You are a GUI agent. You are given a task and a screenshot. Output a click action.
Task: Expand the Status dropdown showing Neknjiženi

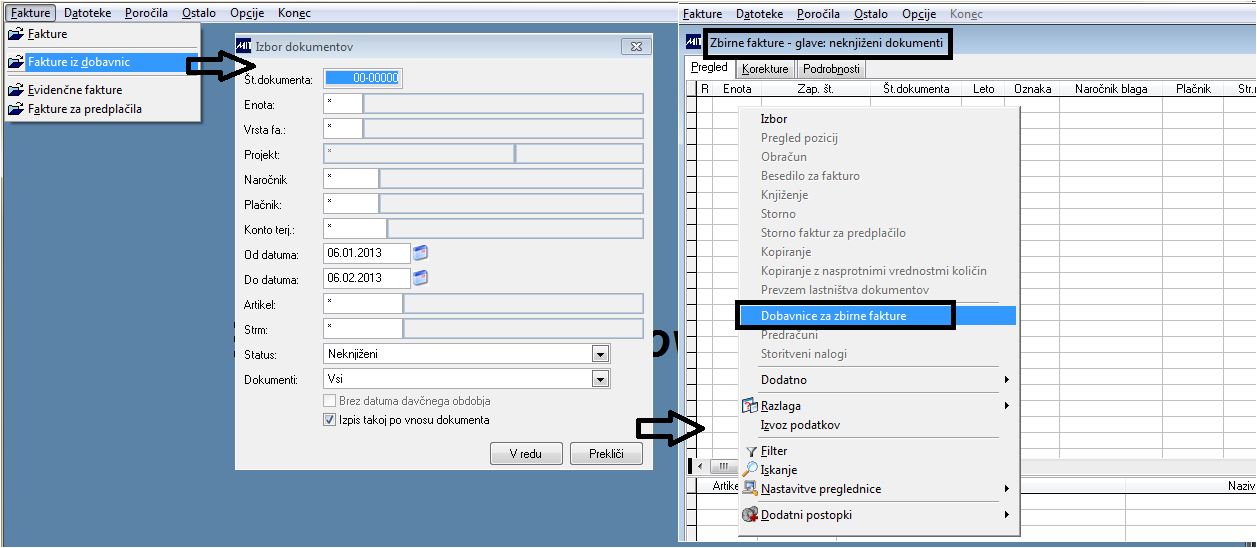600,354
